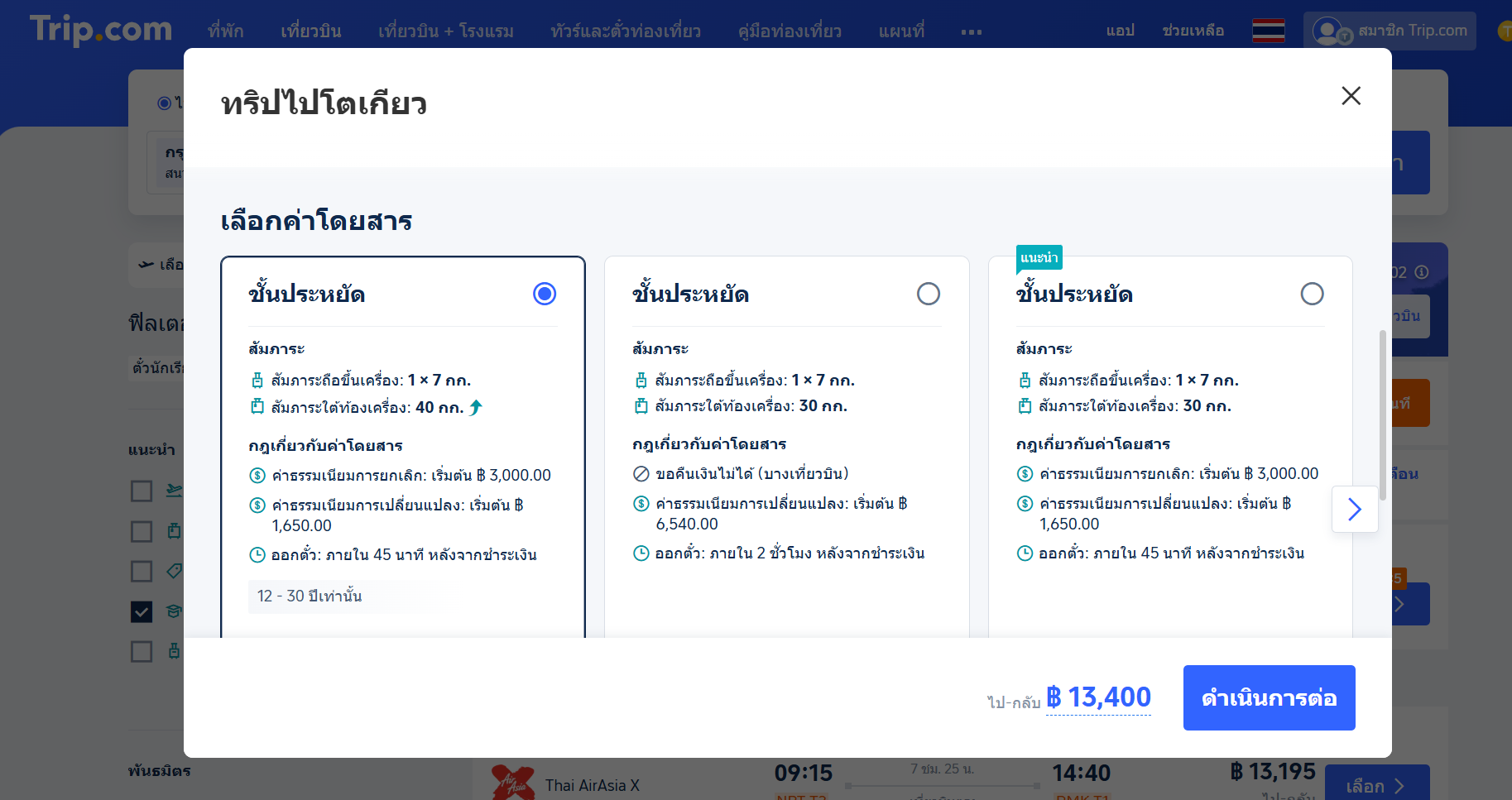Click the ฿ 13,400 round-trip price

point(1098,697)
